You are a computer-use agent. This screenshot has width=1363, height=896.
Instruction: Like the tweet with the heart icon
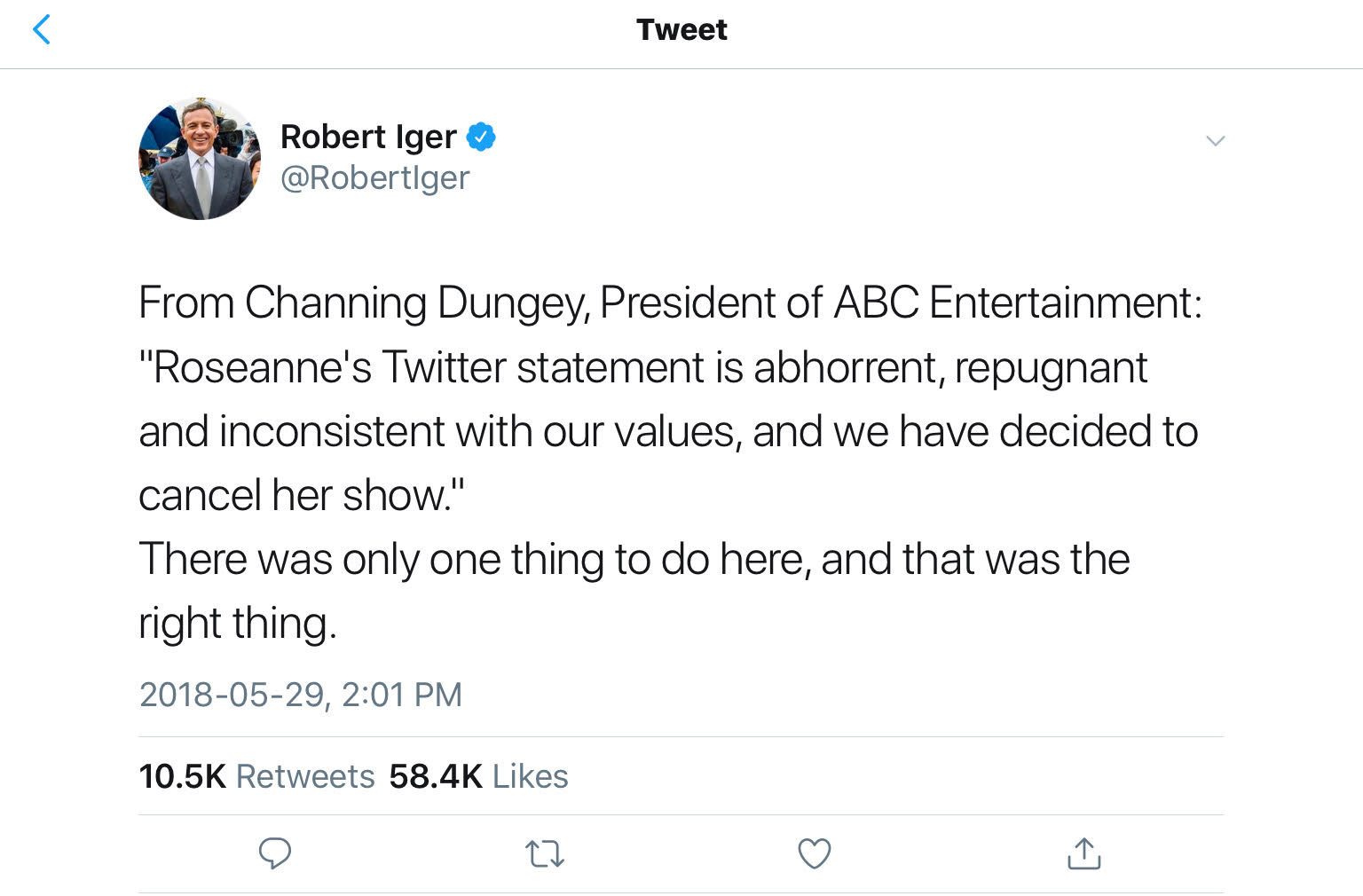coord(815,853)
